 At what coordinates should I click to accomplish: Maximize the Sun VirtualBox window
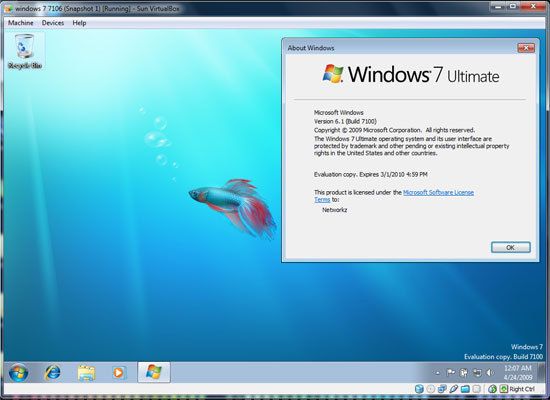pos(513,6)
